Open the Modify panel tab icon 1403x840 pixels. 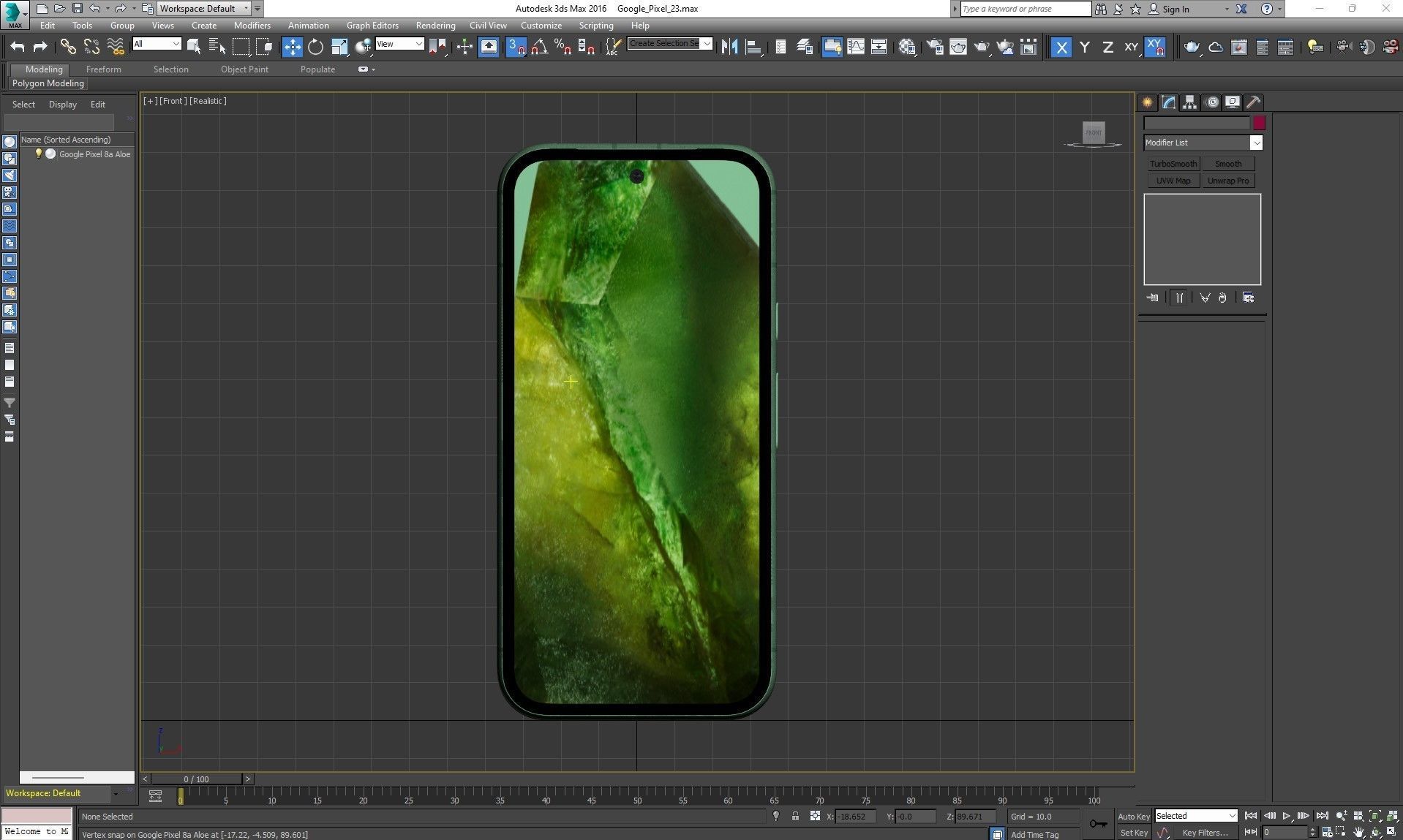point(1169,102)
